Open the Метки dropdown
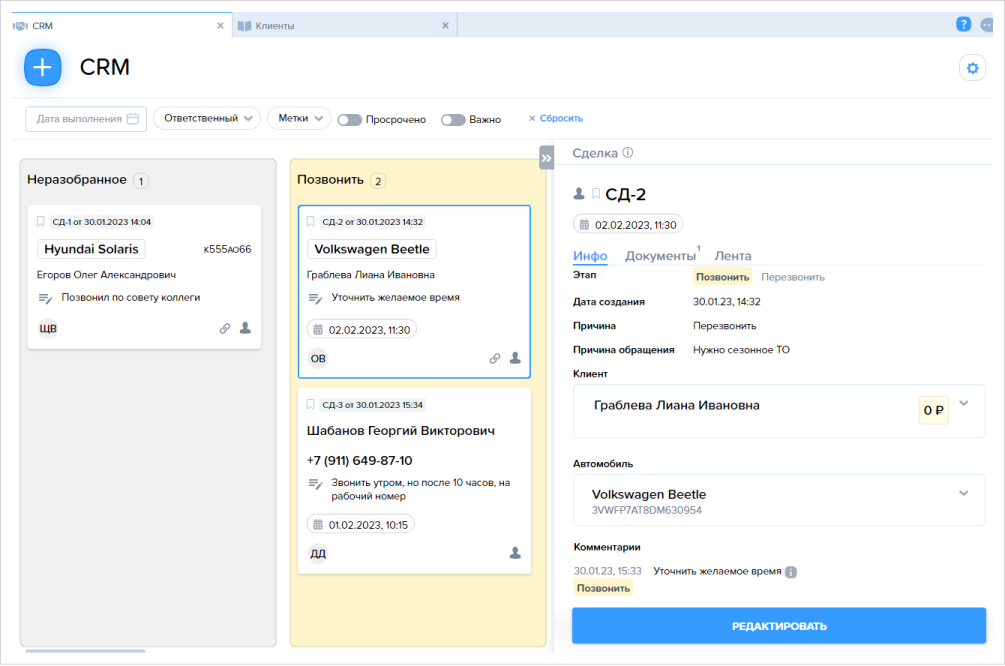 pos(299,119)
